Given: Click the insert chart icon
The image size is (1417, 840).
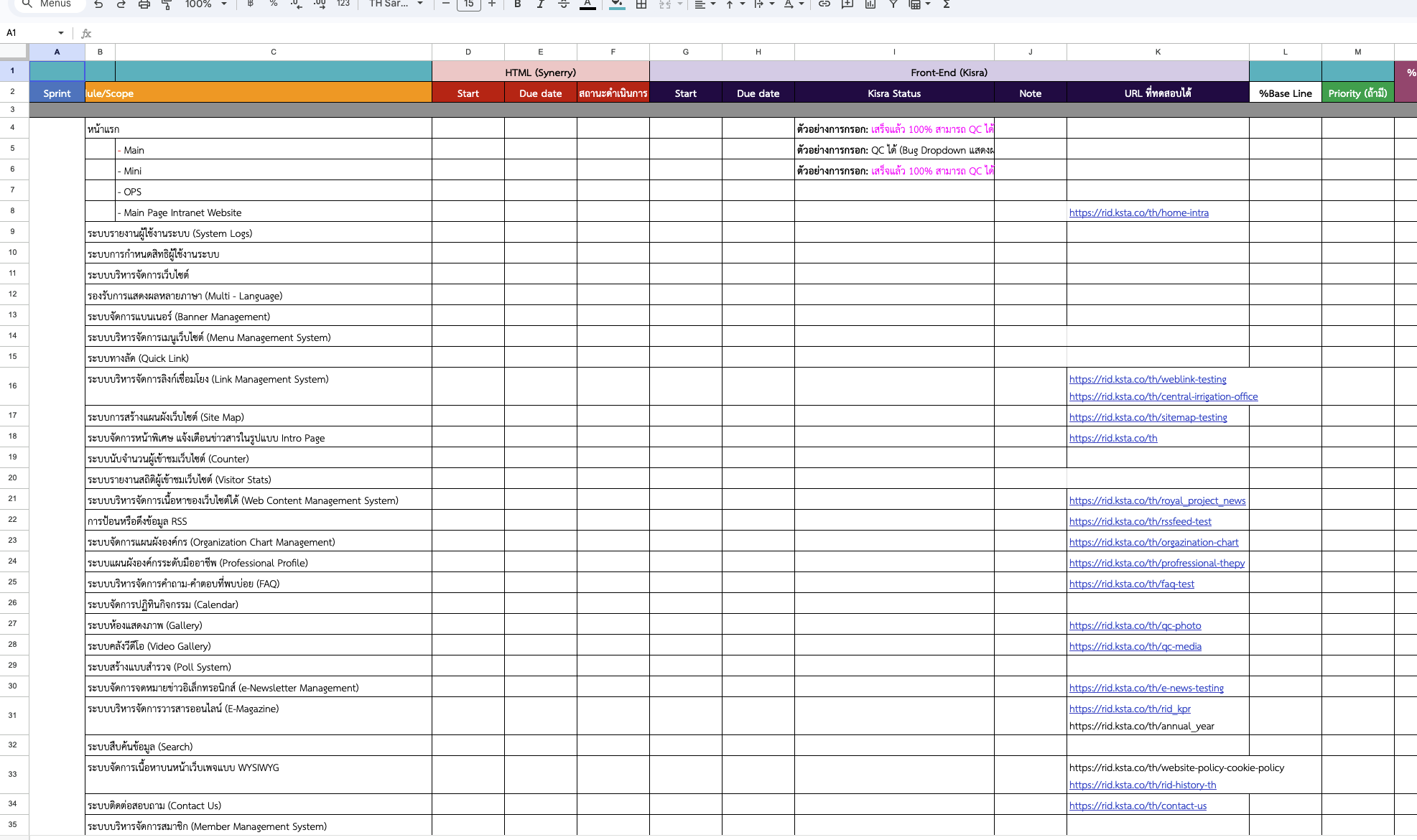Looking at the screenshot, I should (870, 4).
